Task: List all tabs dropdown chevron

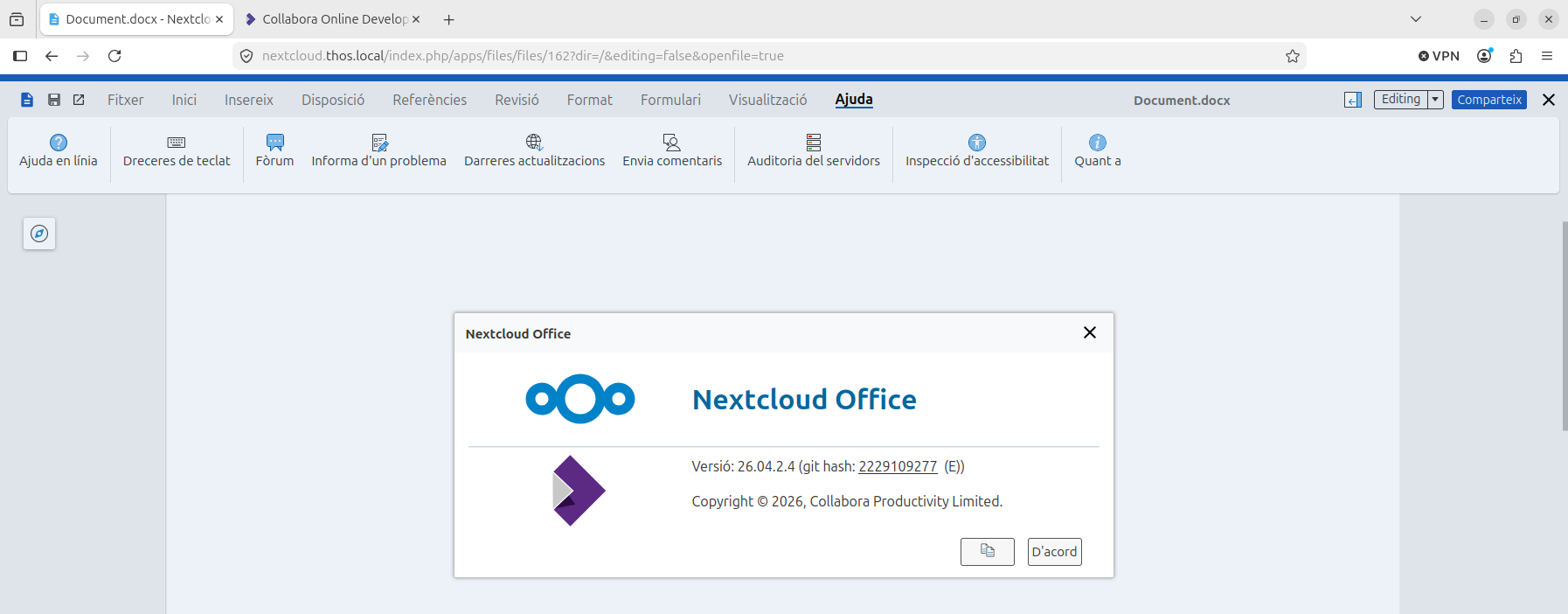Action: coord(1416,19)
